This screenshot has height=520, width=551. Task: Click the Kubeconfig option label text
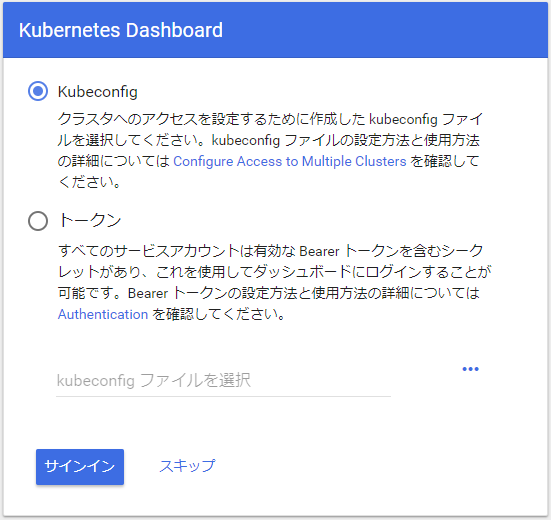pyautogui.click(x=98, y=92)
